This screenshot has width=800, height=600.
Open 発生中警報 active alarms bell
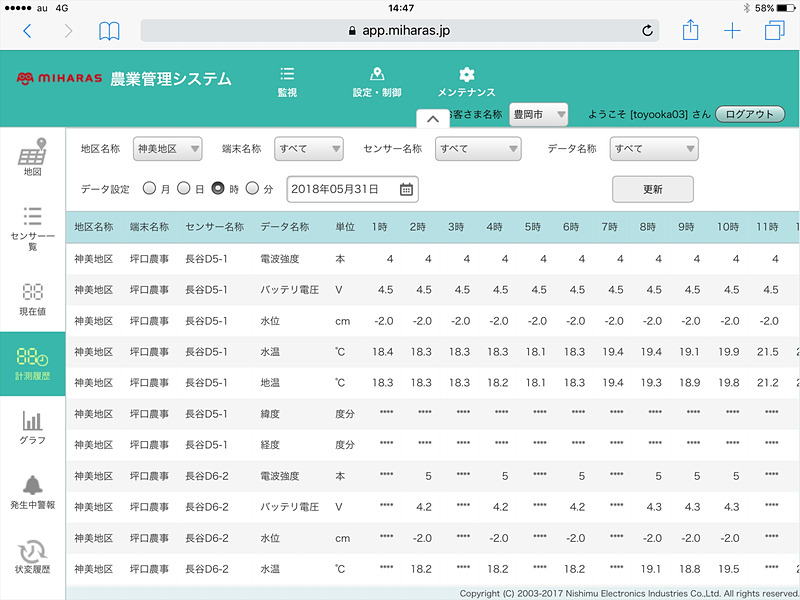(x=33, y=492)
